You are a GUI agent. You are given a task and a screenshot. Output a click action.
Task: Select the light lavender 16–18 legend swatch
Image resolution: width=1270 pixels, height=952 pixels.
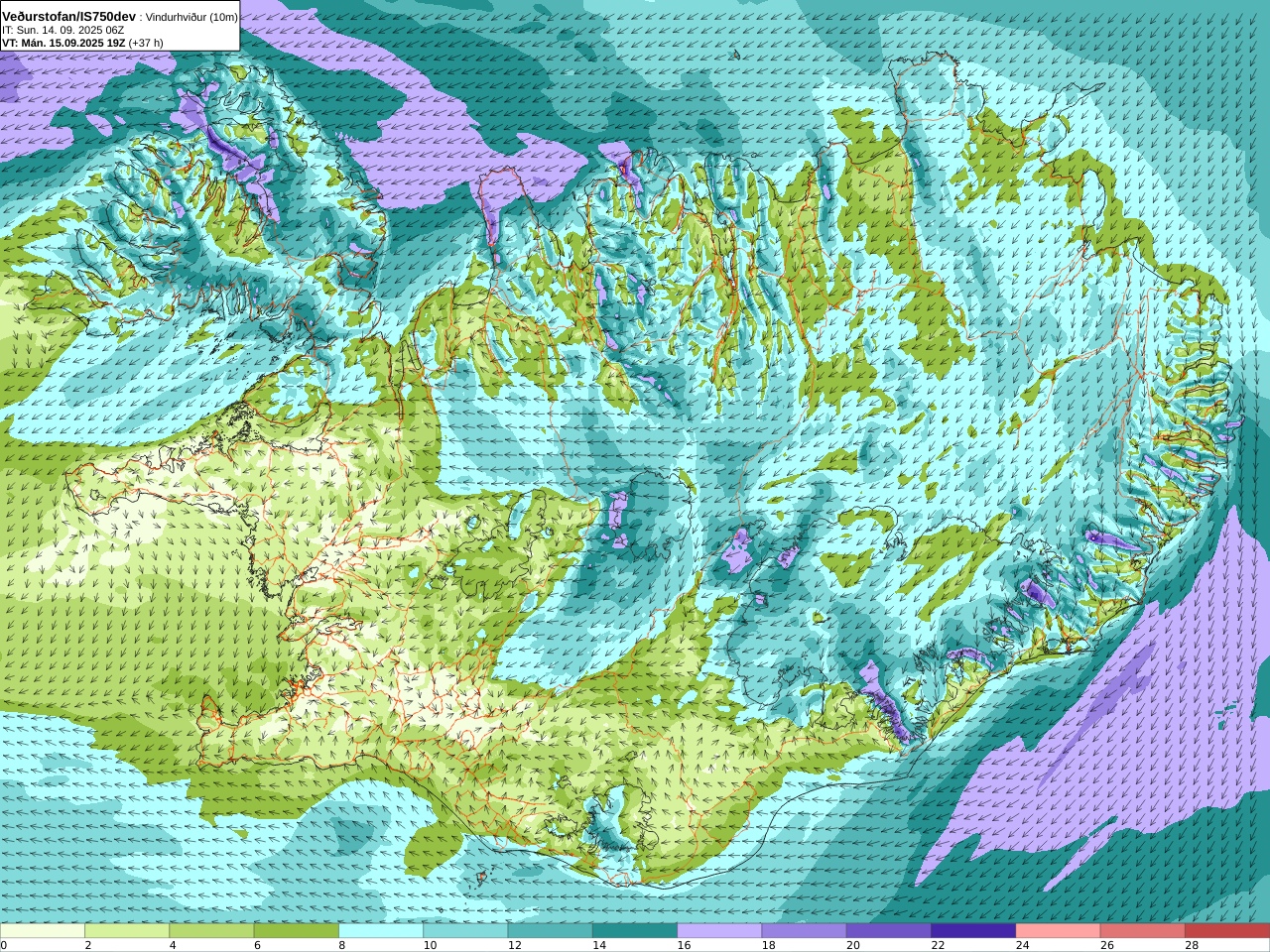[719, 931]
